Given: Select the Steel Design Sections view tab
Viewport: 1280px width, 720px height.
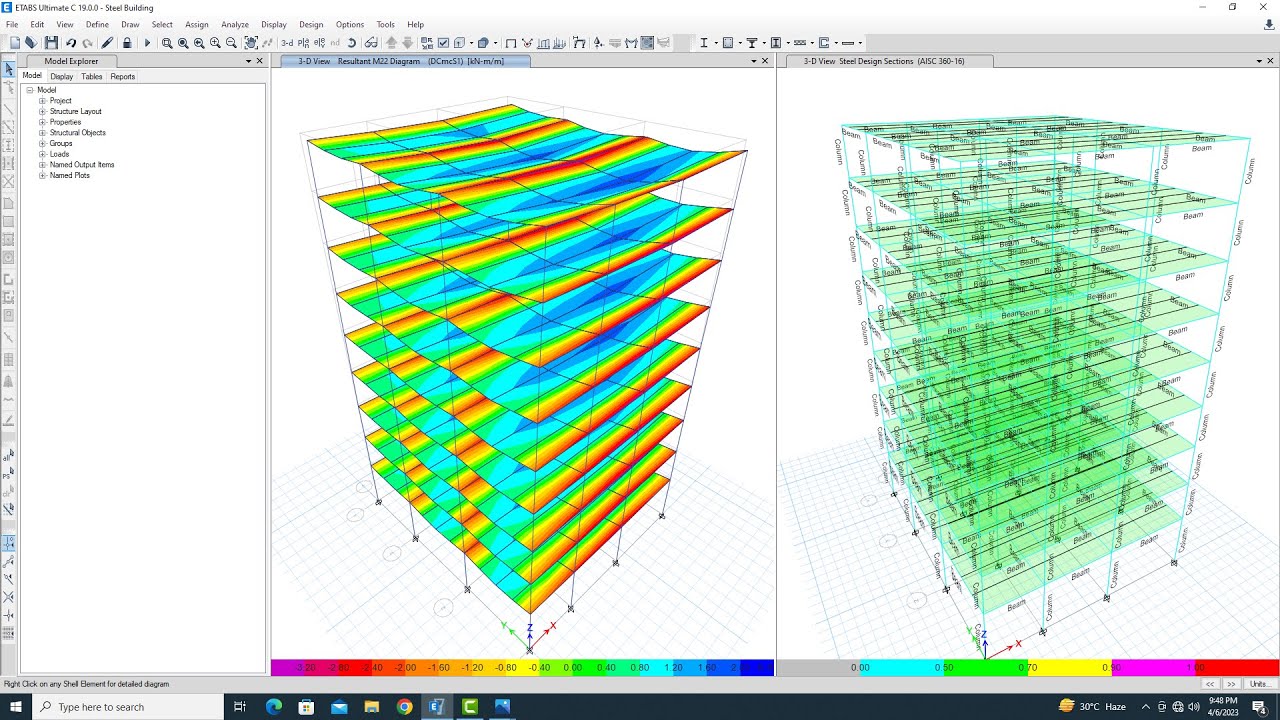Looking at the screenshot, I should (888, 61).
